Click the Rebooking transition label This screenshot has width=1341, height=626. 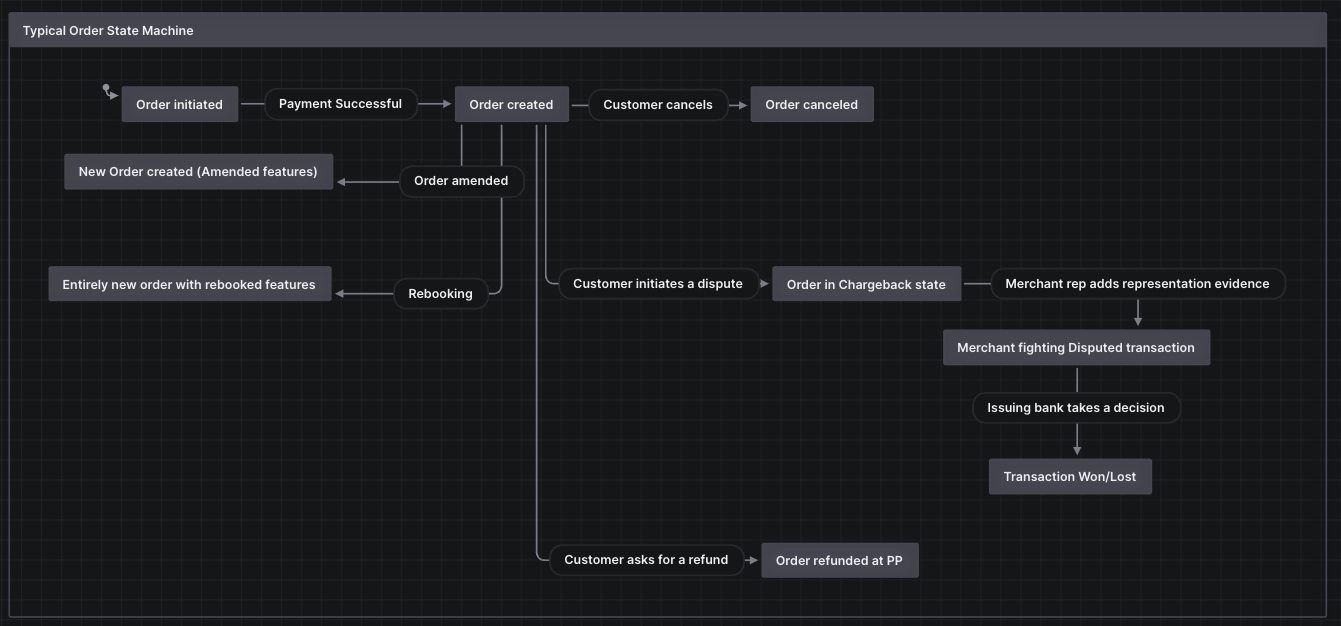coord(441,294)
